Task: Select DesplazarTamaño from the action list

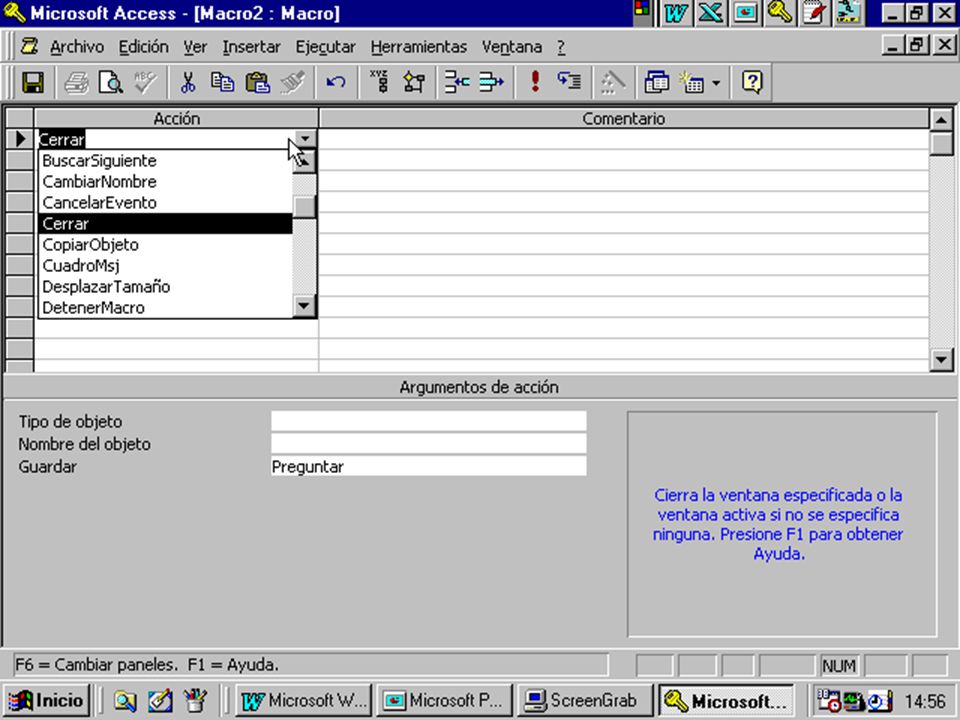Action: coord(165,286)
